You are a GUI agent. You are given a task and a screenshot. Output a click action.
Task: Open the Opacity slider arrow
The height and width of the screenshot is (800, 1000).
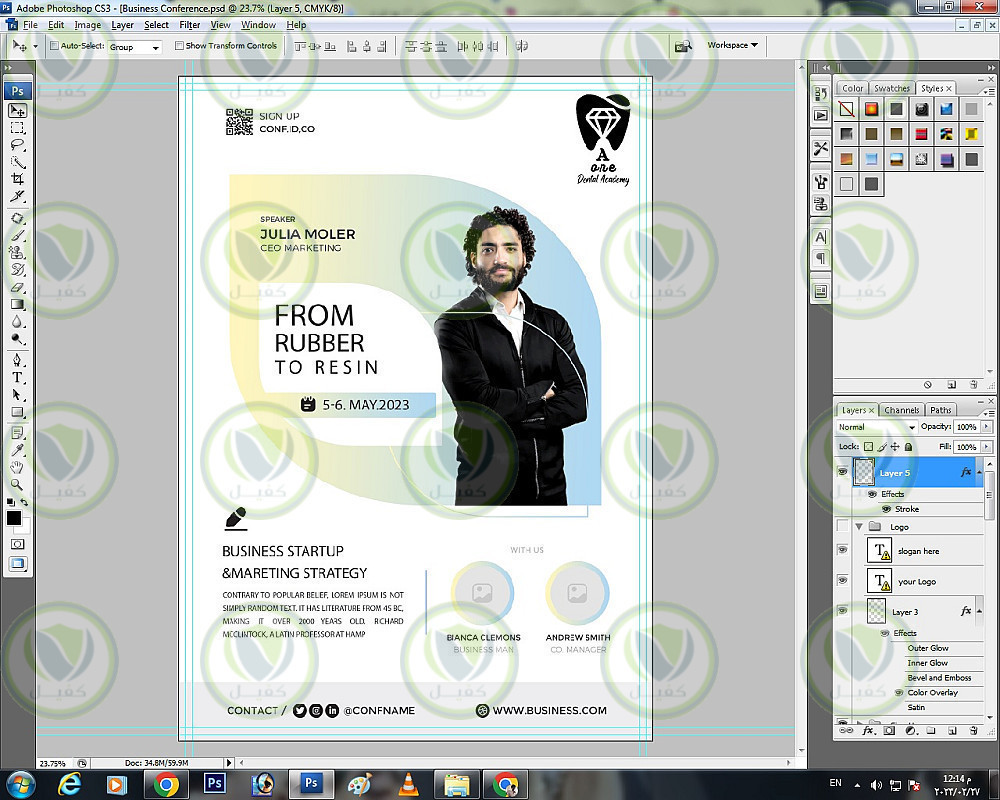[x=987, y=427]
